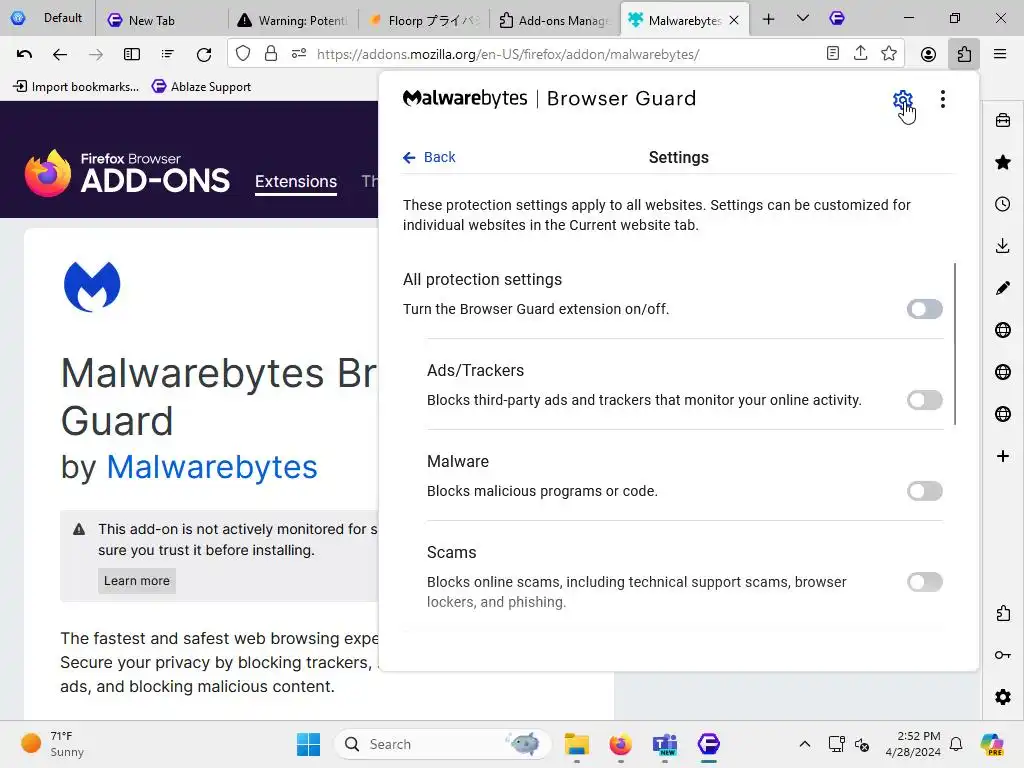Screen dimensions: 1024x768
Task: Click tracking protection shield icon
Action: click(243, 54)
